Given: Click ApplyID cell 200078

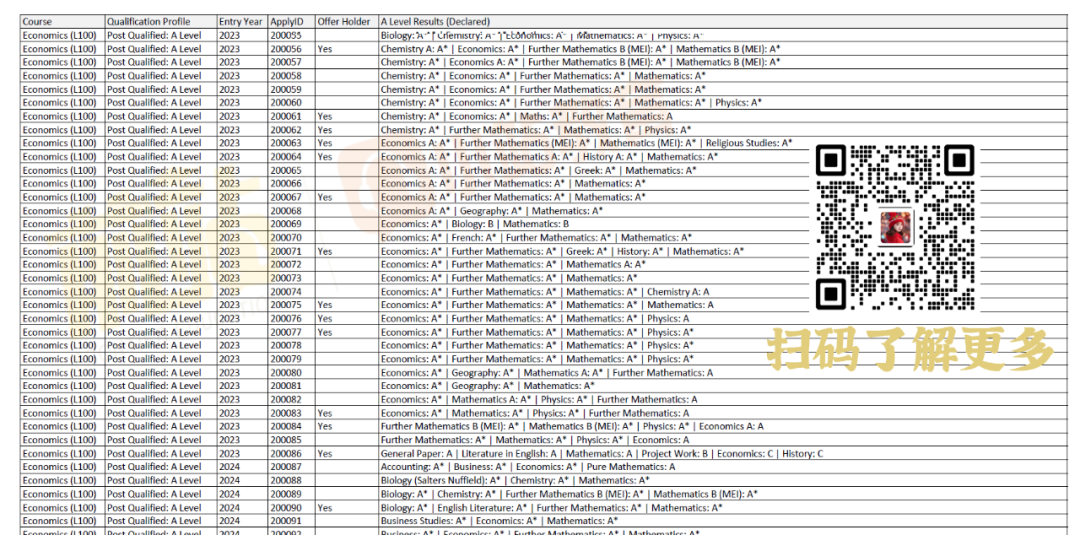Looking at the screenshot, I should pyautogui.click(x=291, y=346).
